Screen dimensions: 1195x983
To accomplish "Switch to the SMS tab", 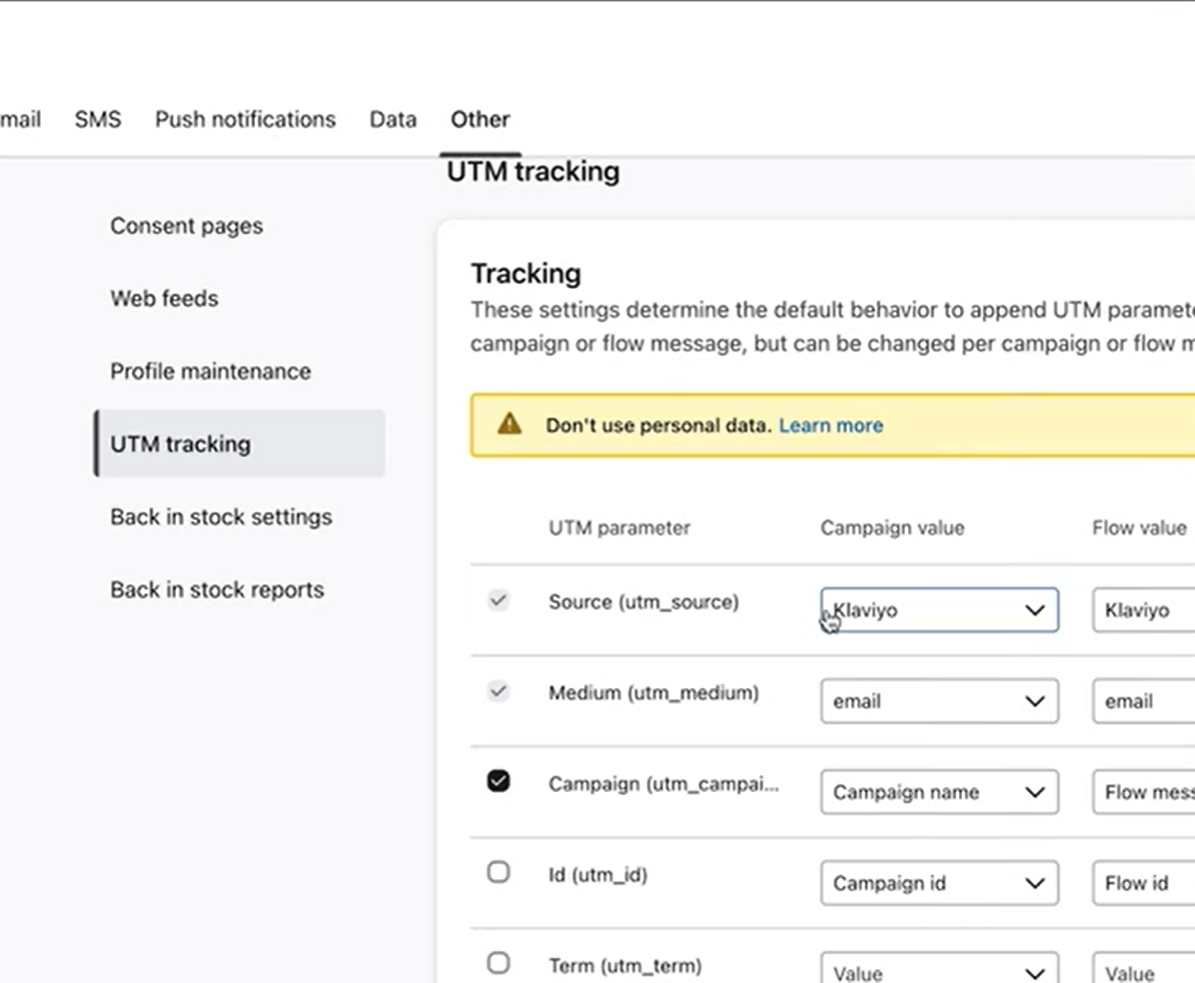I will click(x=98, y=120).
